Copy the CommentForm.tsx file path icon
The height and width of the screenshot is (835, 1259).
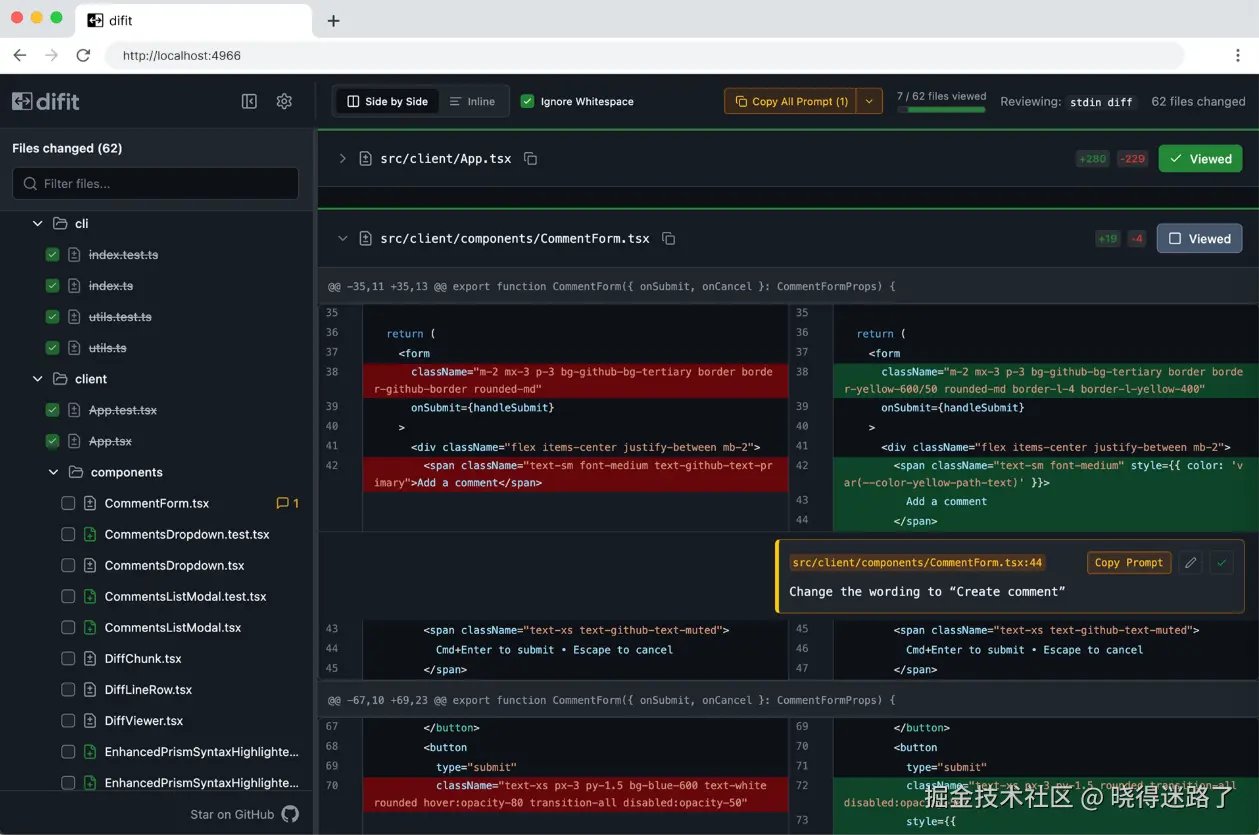[x=669, y=239]
